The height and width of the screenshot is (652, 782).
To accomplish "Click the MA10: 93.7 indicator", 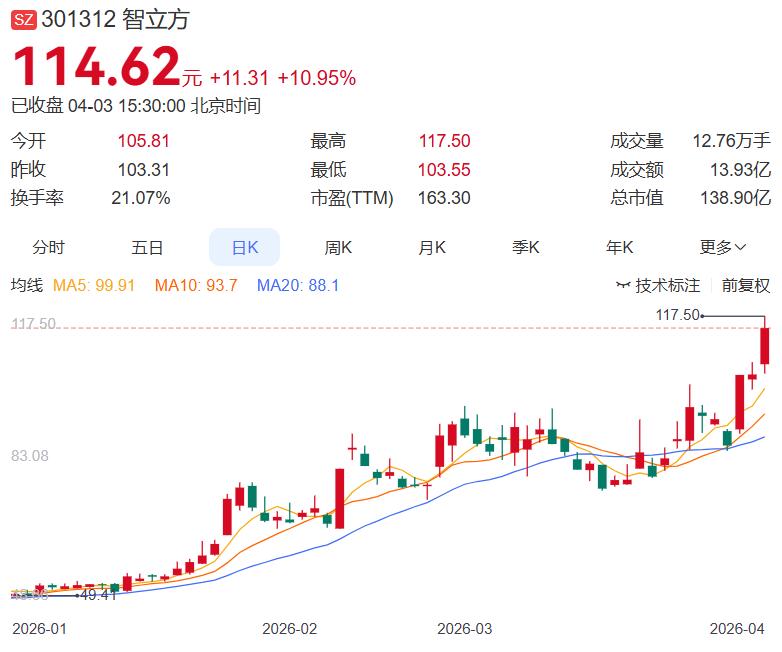I will click(x=196, y=285).
